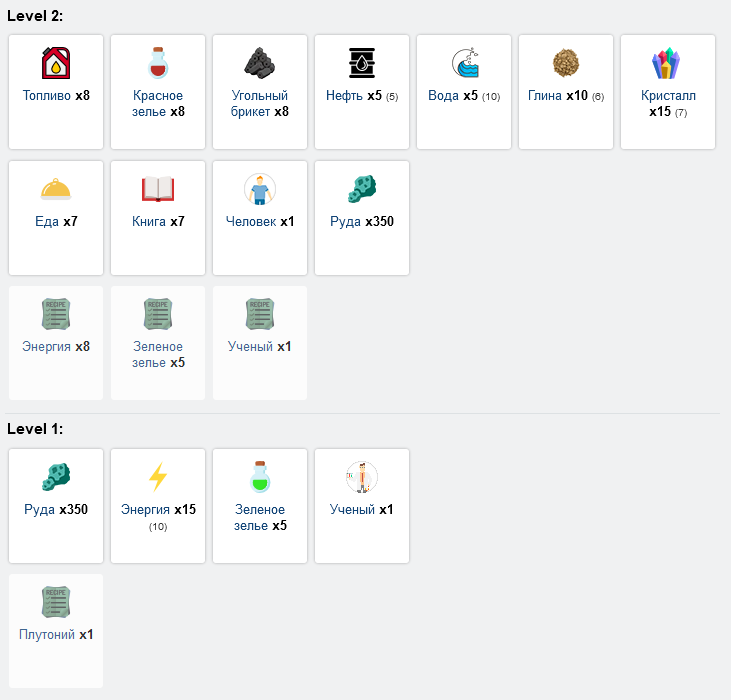Open the Топливо x8 link
Viewport: 731px width, 700px height.
(56, 96)
